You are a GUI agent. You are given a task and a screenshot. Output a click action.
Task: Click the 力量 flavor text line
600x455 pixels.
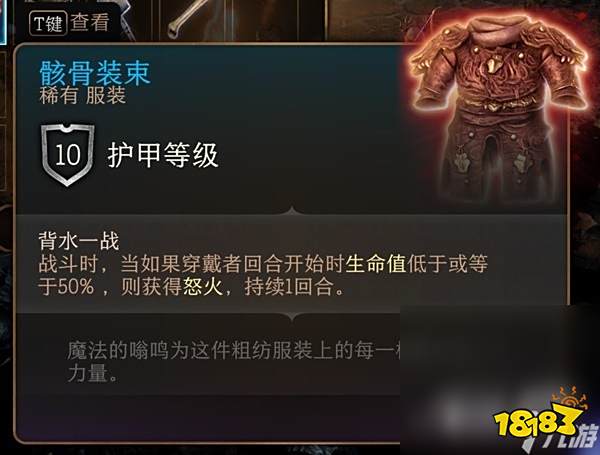(92, 373)
